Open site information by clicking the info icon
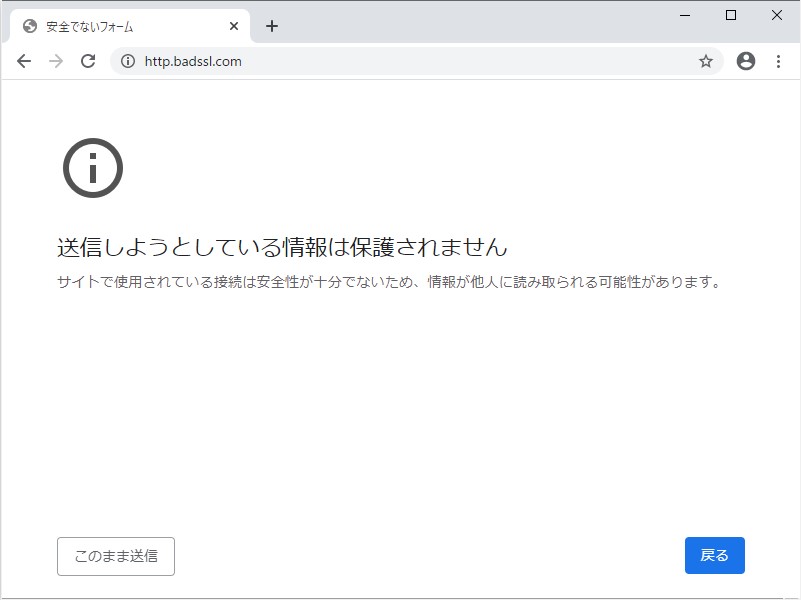Image resolution: width=801 pixels, height=600 pixels. pos(126,61)
